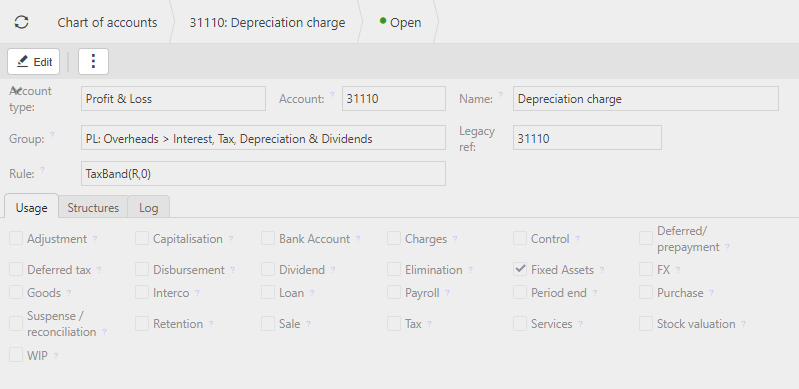Toggle the Tax checkbox
The height and width of the screenshot is (389, 799).
394,323
